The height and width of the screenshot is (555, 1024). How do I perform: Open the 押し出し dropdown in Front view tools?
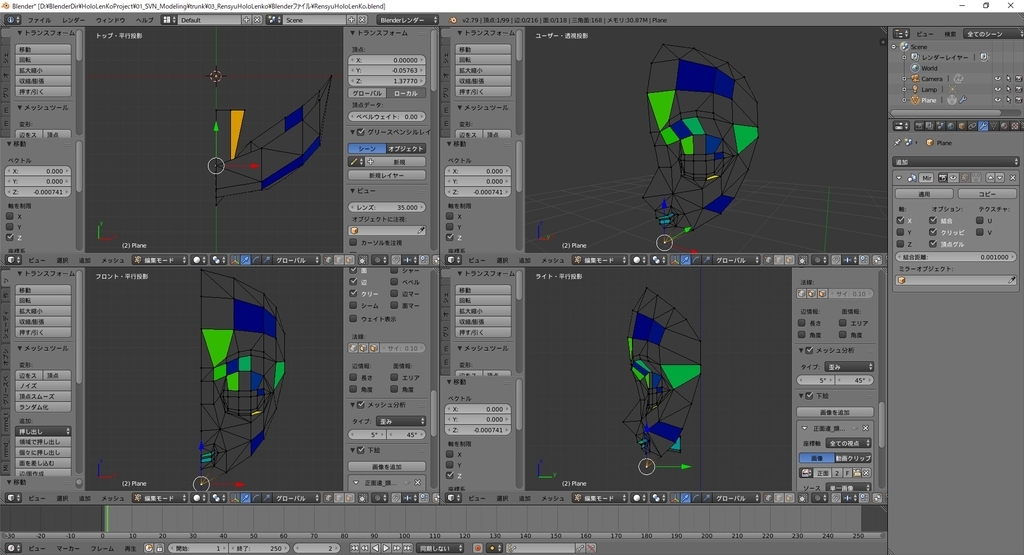[43, 431]
